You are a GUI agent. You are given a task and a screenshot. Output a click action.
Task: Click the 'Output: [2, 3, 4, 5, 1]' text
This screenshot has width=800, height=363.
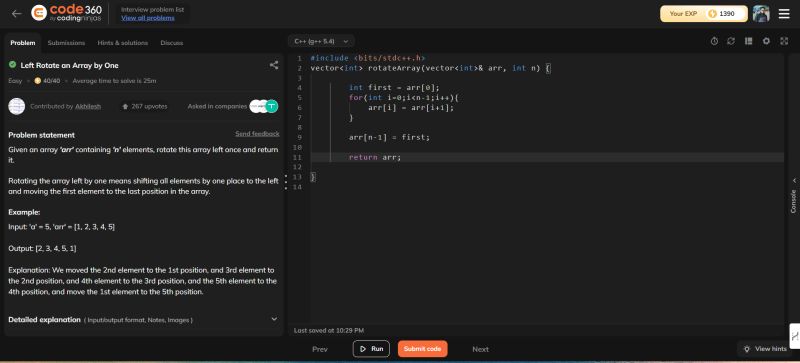(x=42, y=248)
